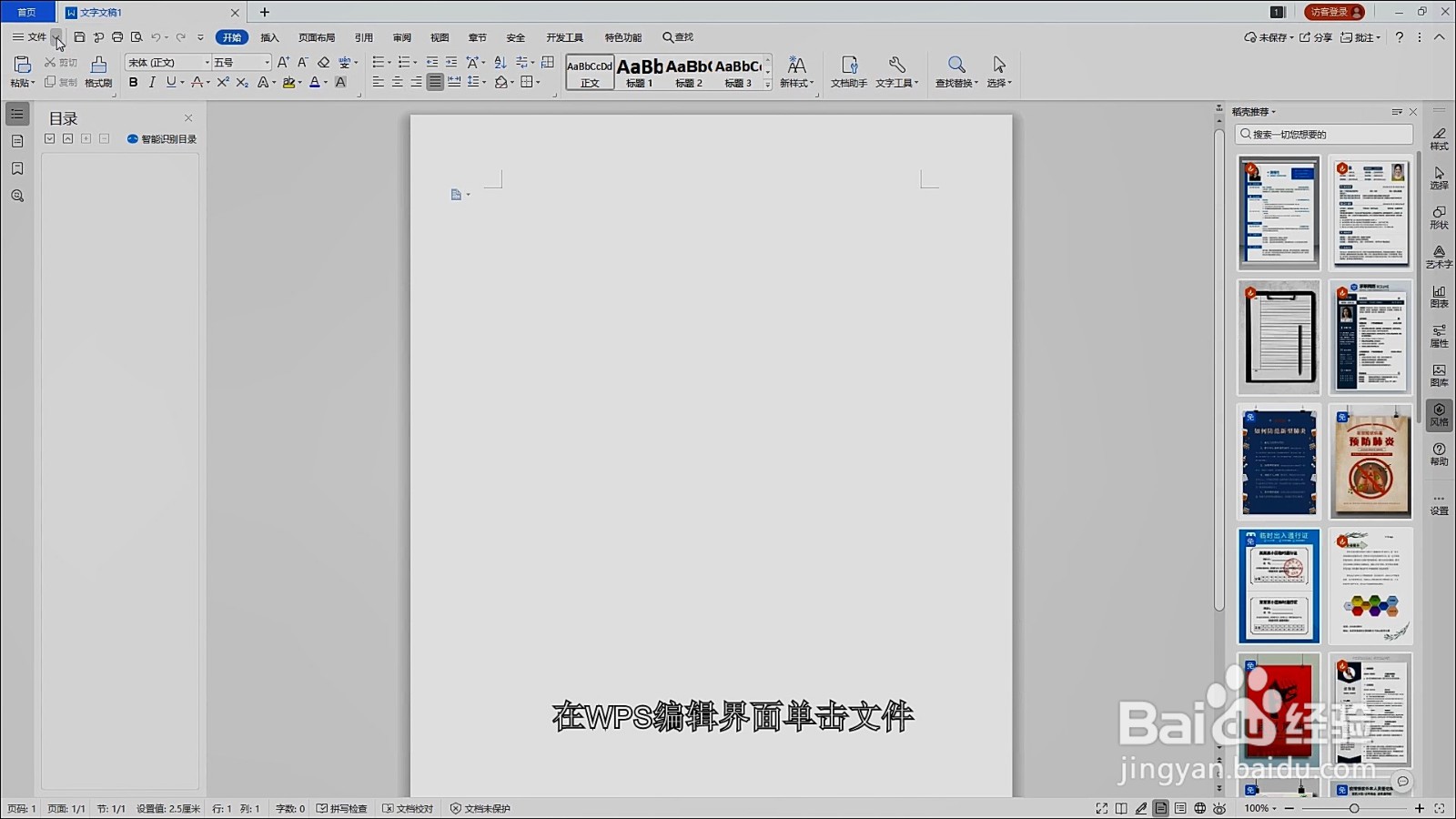
Task: Open 查找替换 (Find and Replace)
Action: [955, 72]
